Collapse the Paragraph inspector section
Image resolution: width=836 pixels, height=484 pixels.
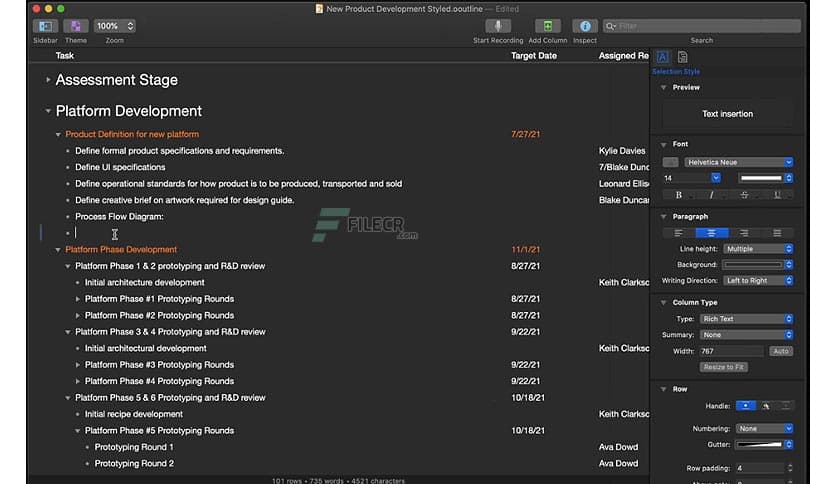663,217
